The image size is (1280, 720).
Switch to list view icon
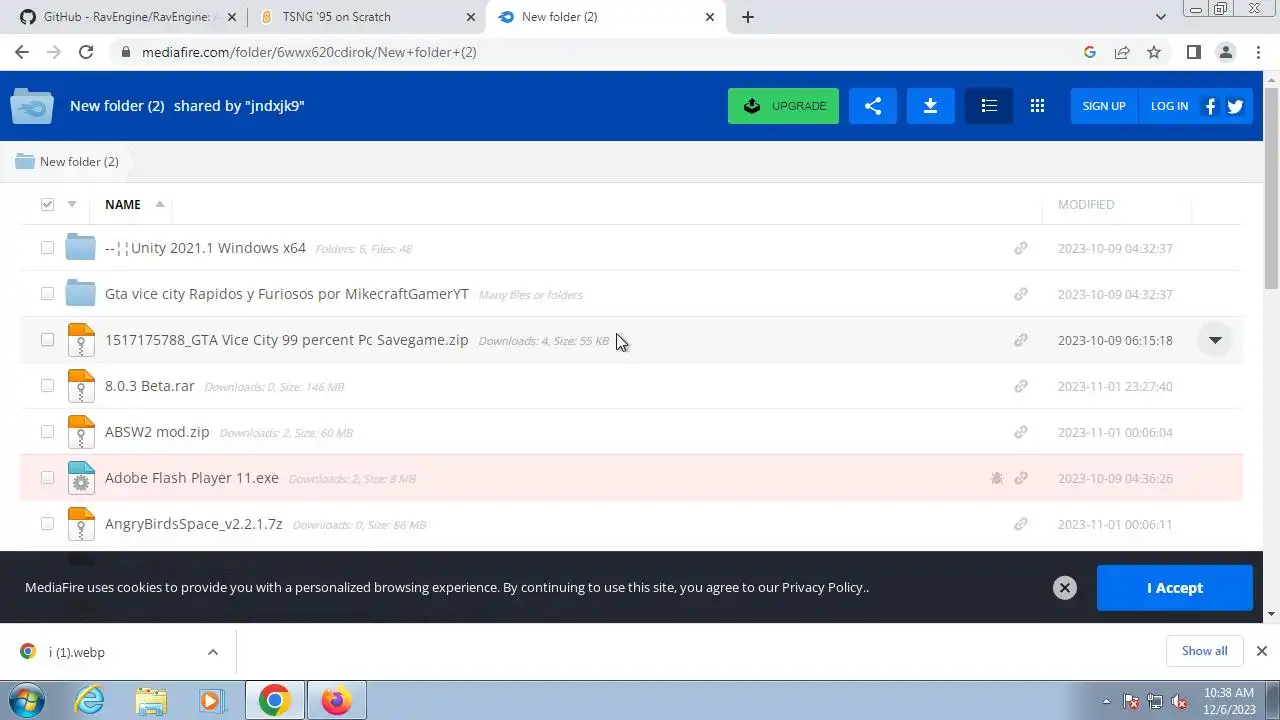pos(989,106)
